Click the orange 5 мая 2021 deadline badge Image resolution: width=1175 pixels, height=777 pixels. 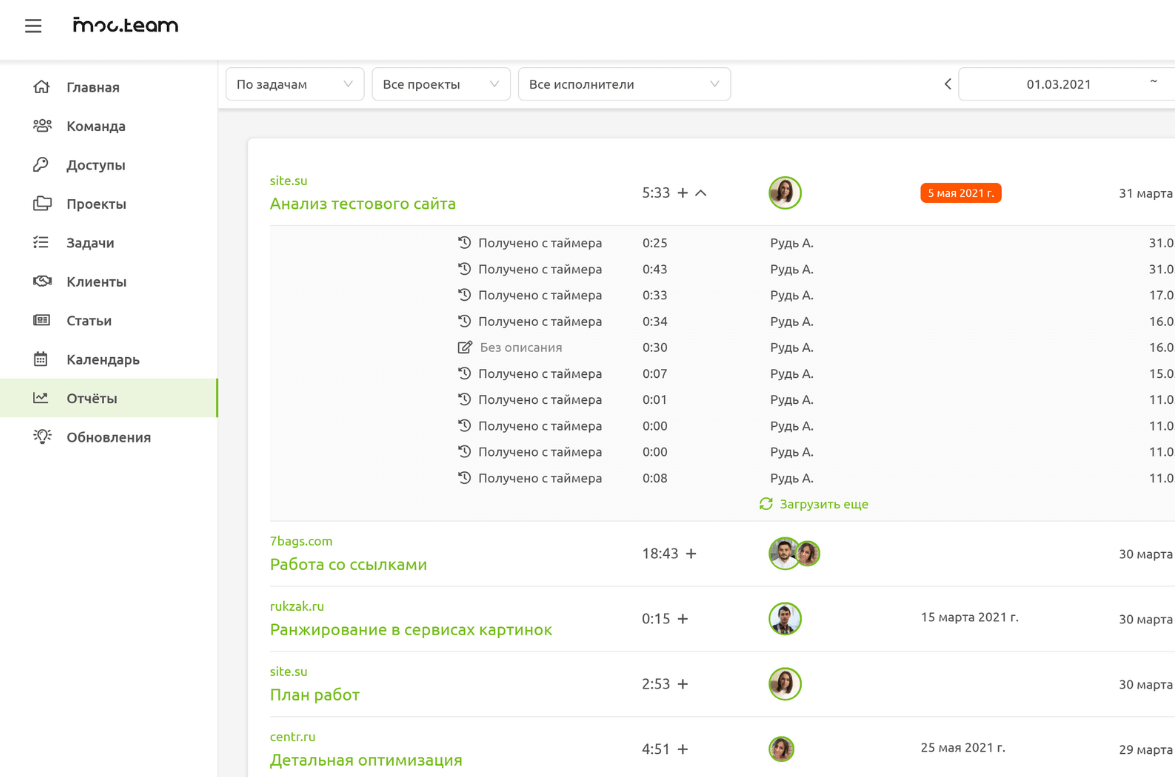point(960,193)
